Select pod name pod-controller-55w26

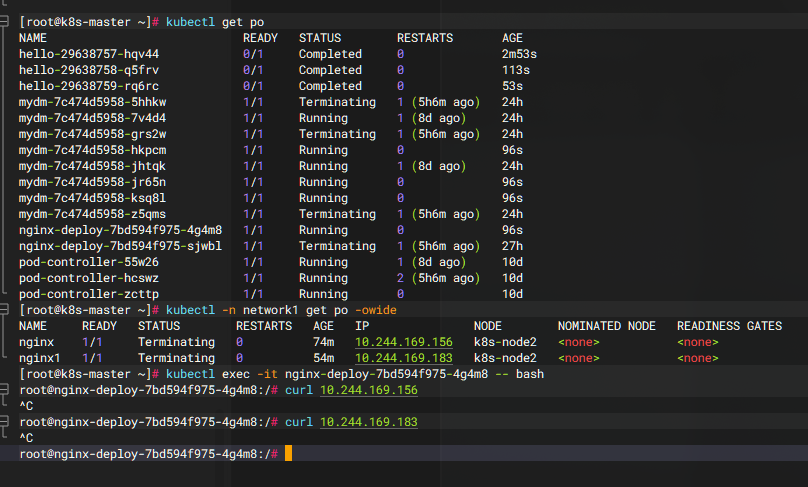click(x=89, y=262)
